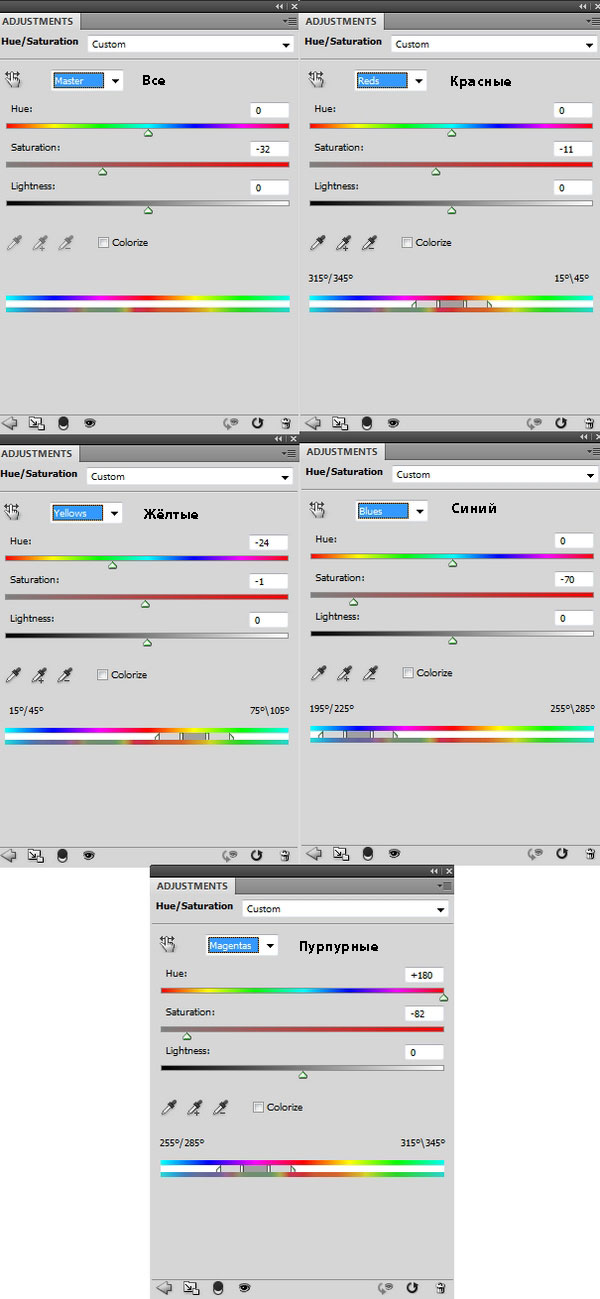Enable Colorize checkbox in Yellows panel
The width and height of the screenshot is (600, 1299).
click(102, 675)
